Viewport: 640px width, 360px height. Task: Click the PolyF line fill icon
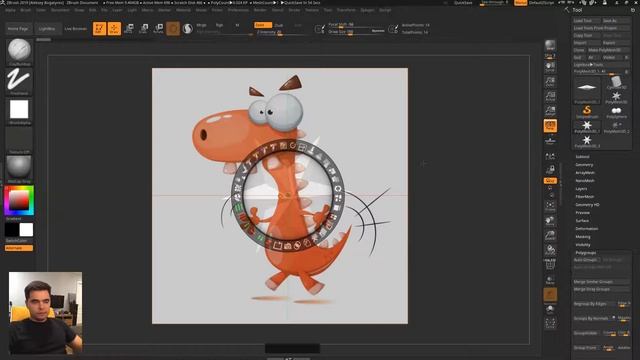(x=550, y=265)
